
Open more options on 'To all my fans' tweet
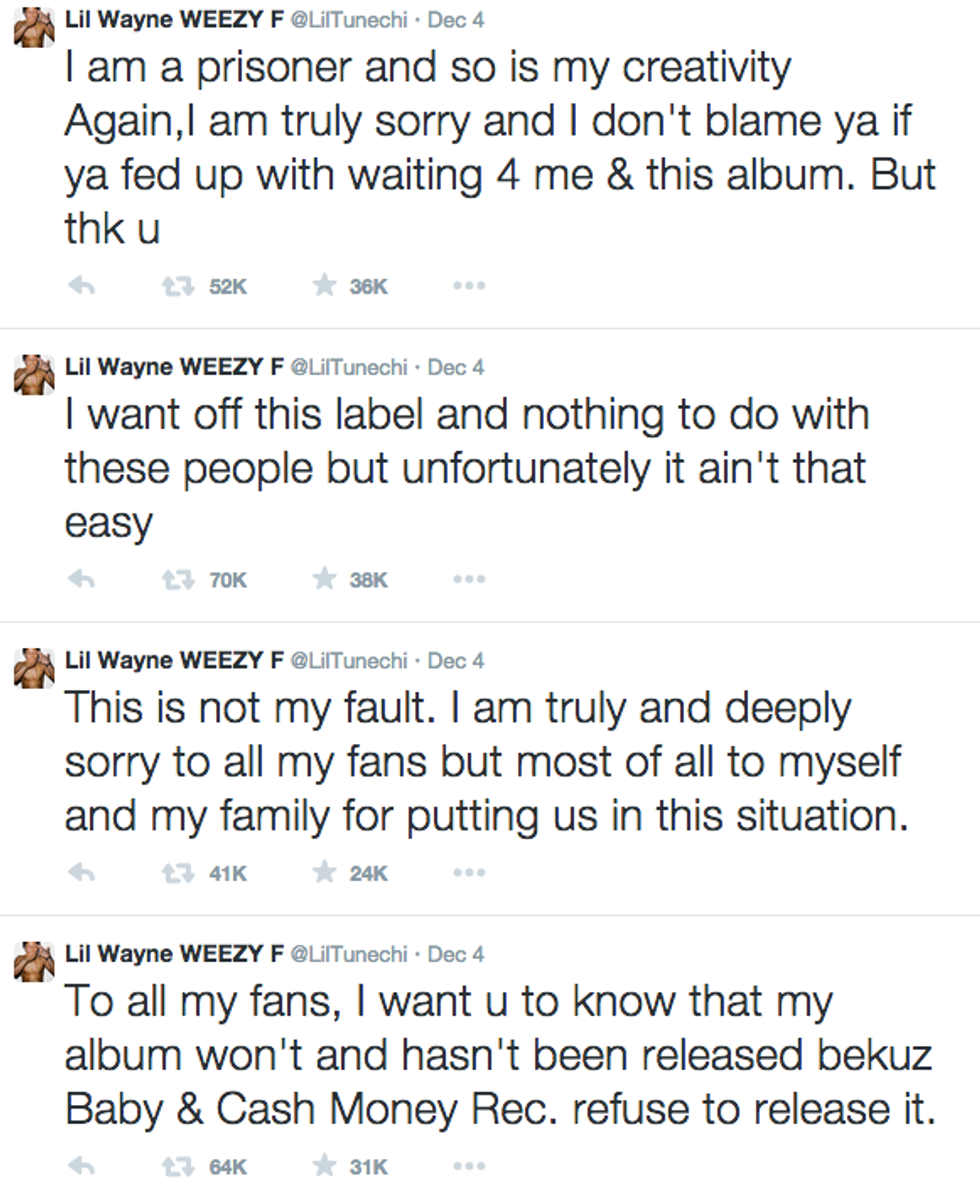pos(468,1166)
